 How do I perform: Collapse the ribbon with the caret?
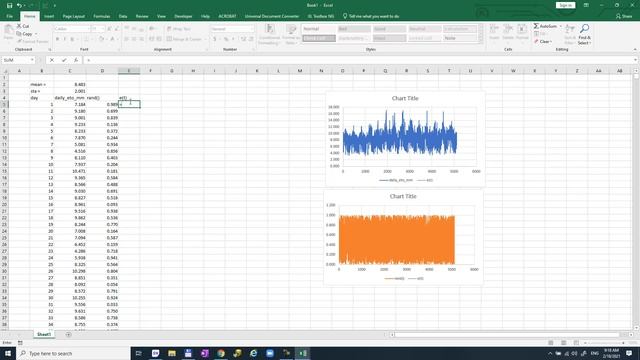[x=635, y=49]
